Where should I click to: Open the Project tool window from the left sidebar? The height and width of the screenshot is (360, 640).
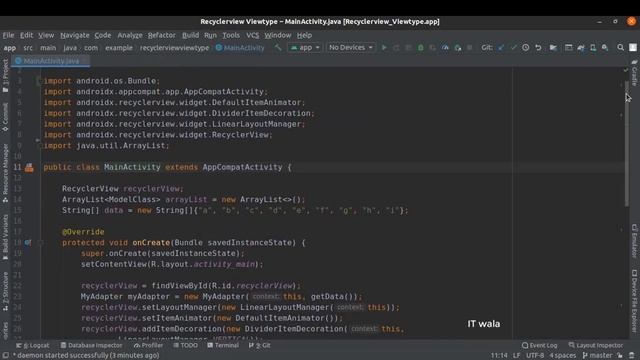pos(5,76)
